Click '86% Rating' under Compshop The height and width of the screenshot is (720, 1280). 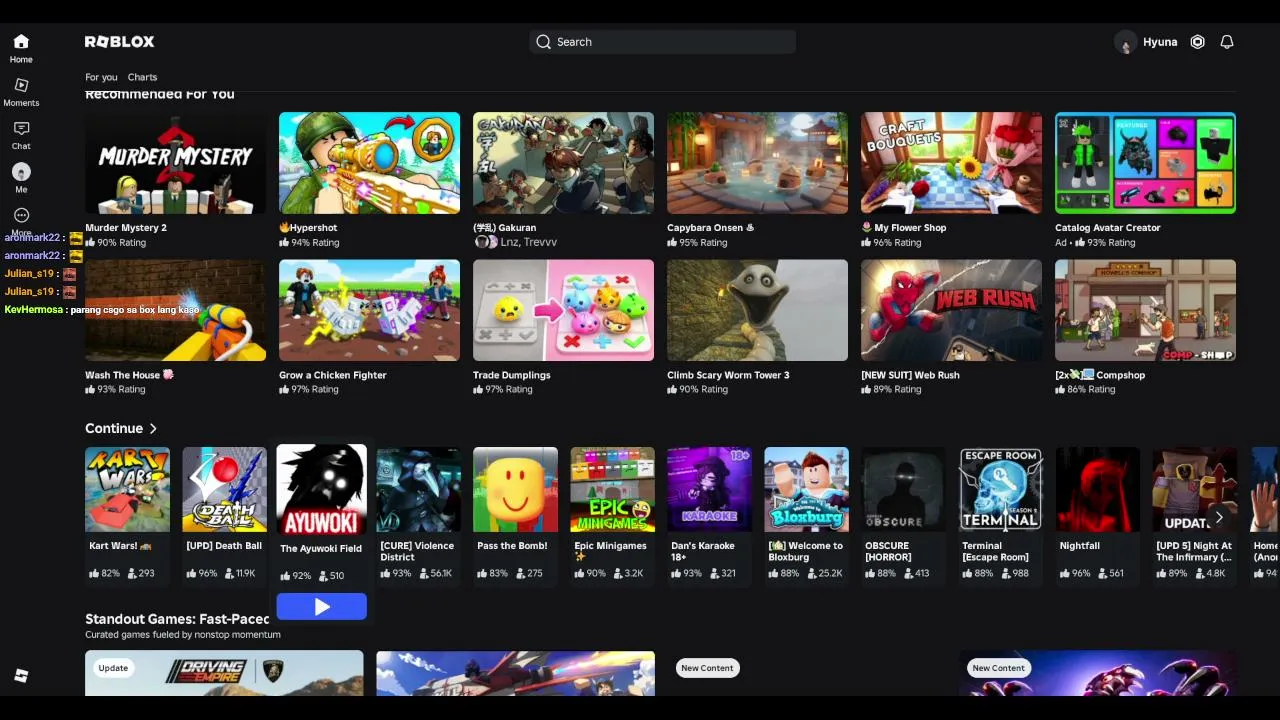[x=1085, y=390]
